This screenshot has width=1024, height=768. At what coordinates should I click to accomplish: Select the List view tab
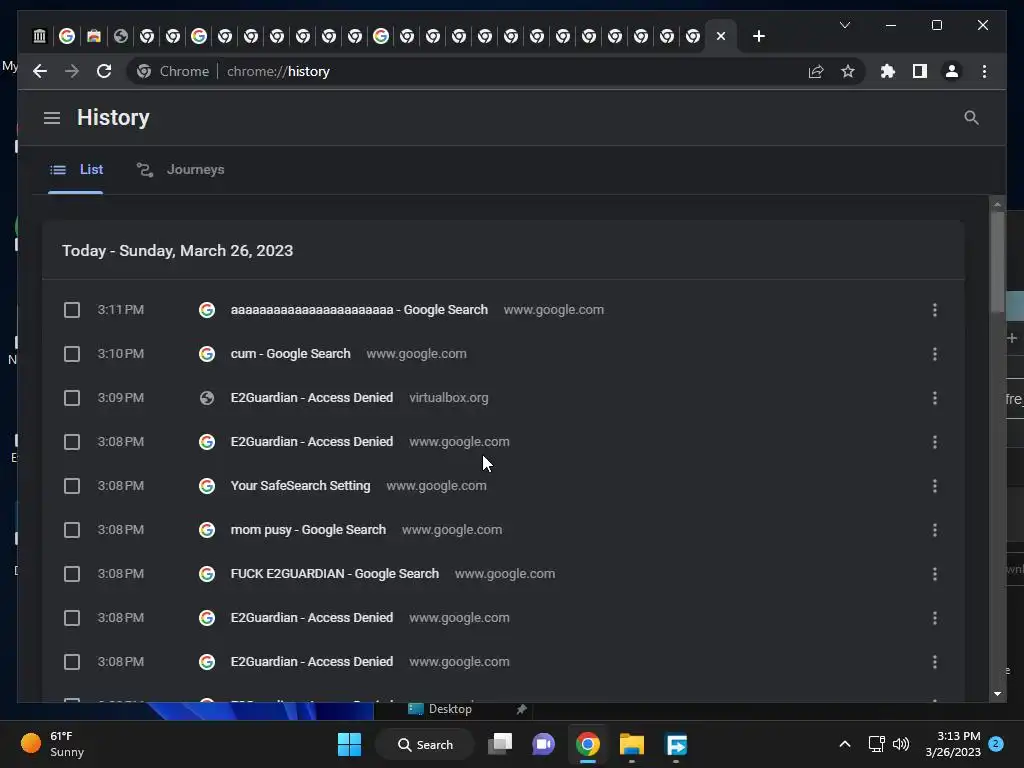tap(76, 170)
